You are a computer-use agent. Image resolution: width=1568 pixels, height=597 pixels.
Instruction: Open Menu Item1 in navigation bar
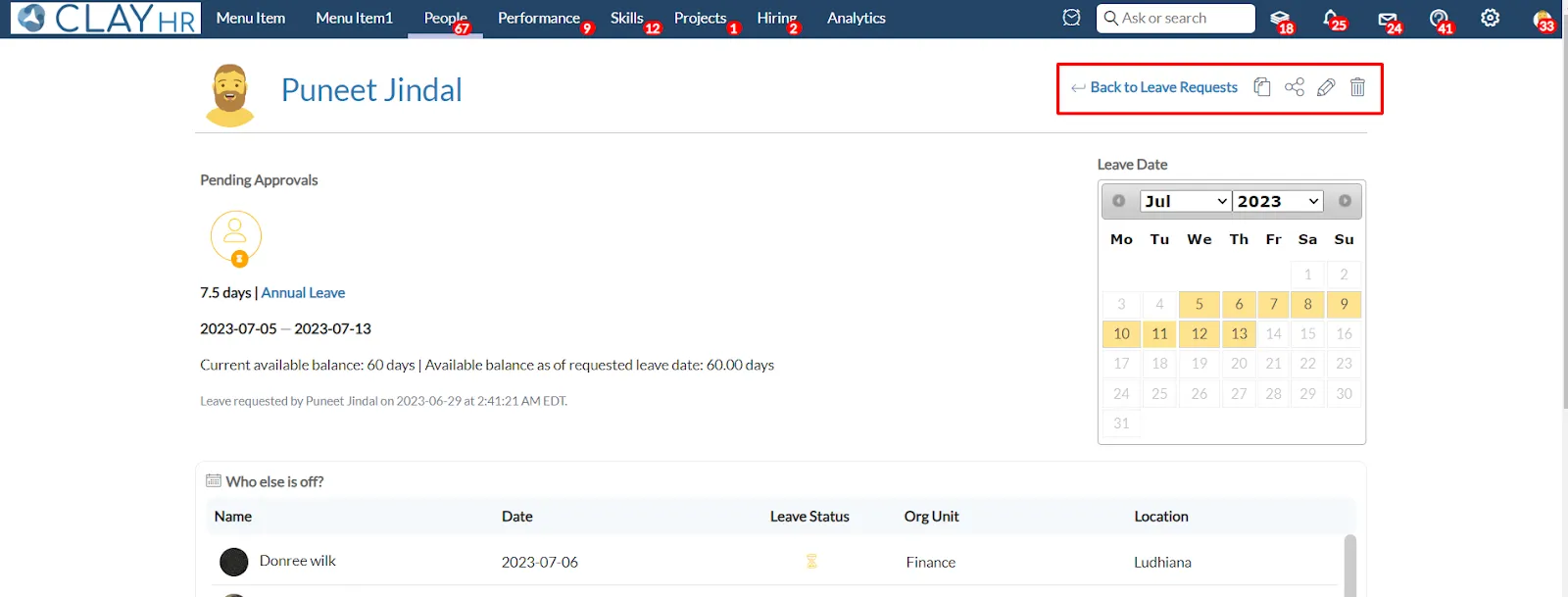tap(354, 18)
